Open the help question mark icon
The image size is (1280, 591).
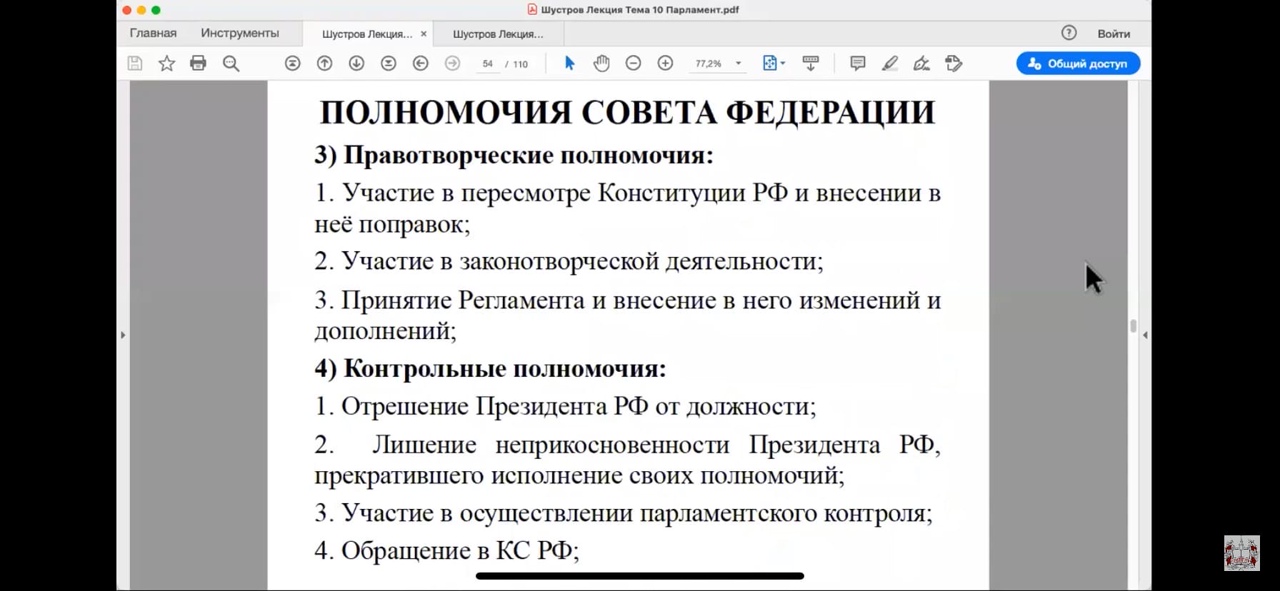(1069, 33)
